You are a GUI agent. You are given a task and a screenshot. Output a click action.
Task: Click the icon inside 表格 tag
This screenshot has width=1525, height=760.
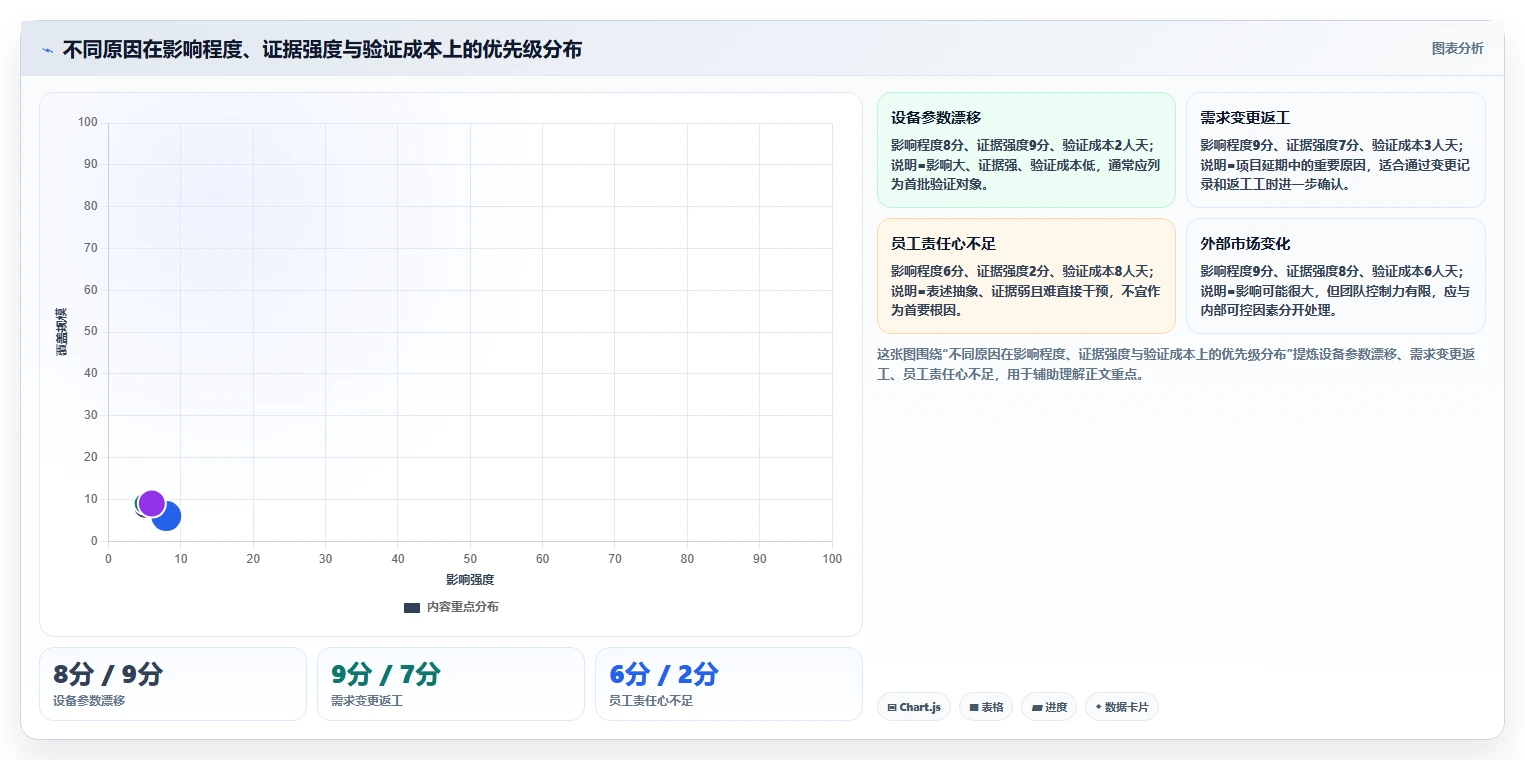(x=974, y=707)
